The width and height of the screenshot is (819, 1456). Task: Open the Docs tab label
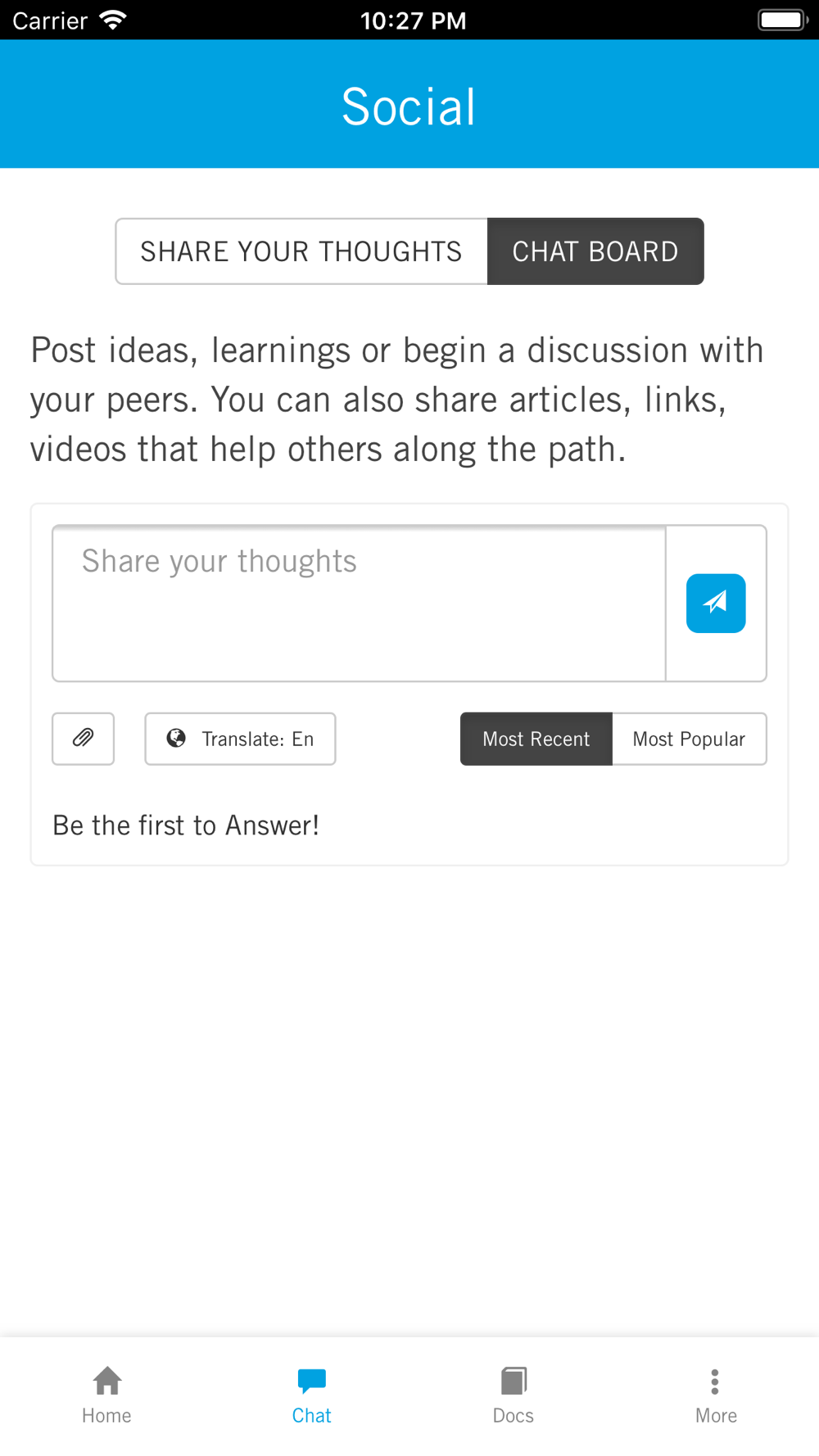pyautogui.click(x=514, y=1415)
